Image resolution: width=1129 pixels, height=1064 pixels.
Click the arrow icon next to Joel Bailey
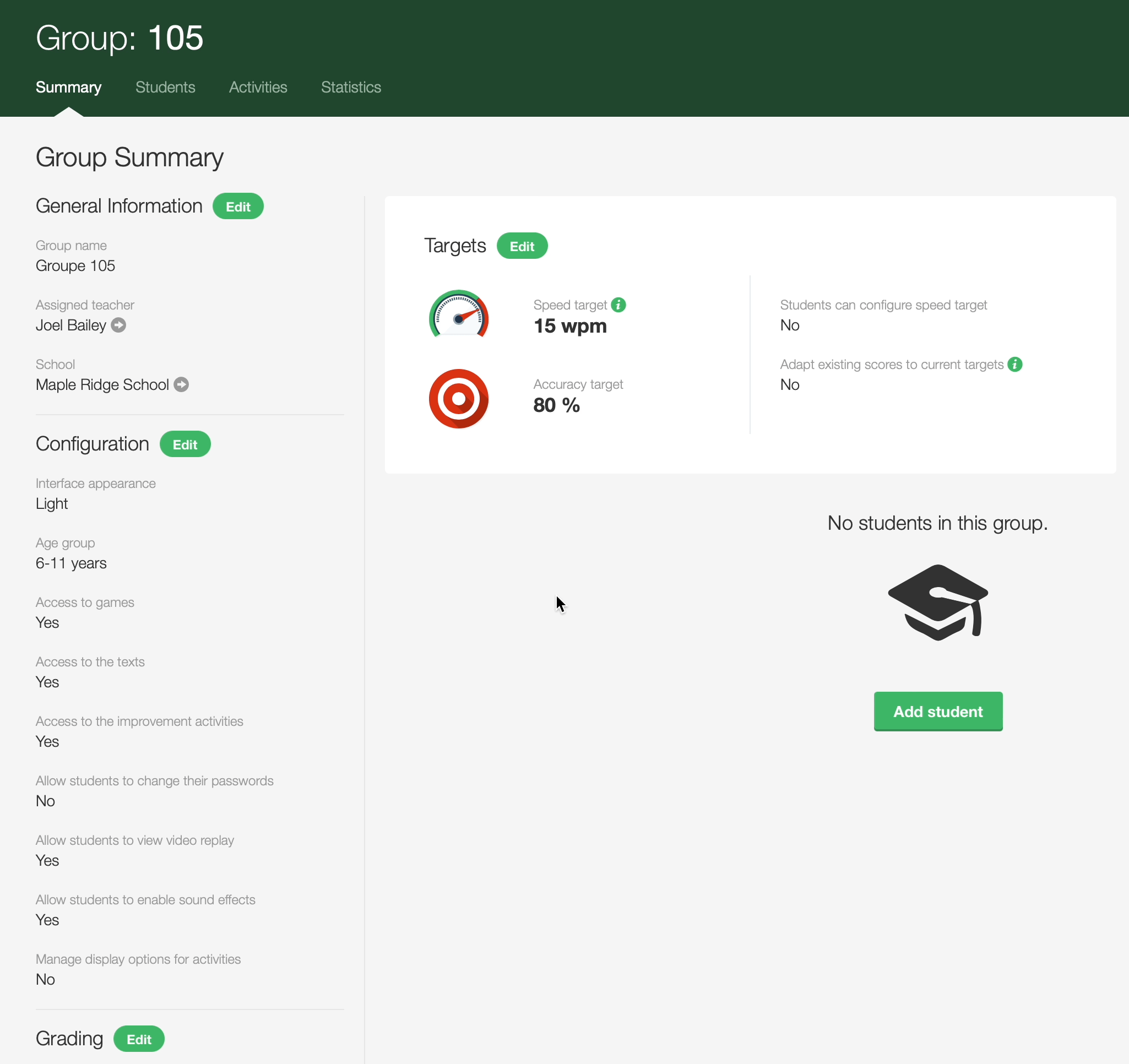click(x=118, y=325)
